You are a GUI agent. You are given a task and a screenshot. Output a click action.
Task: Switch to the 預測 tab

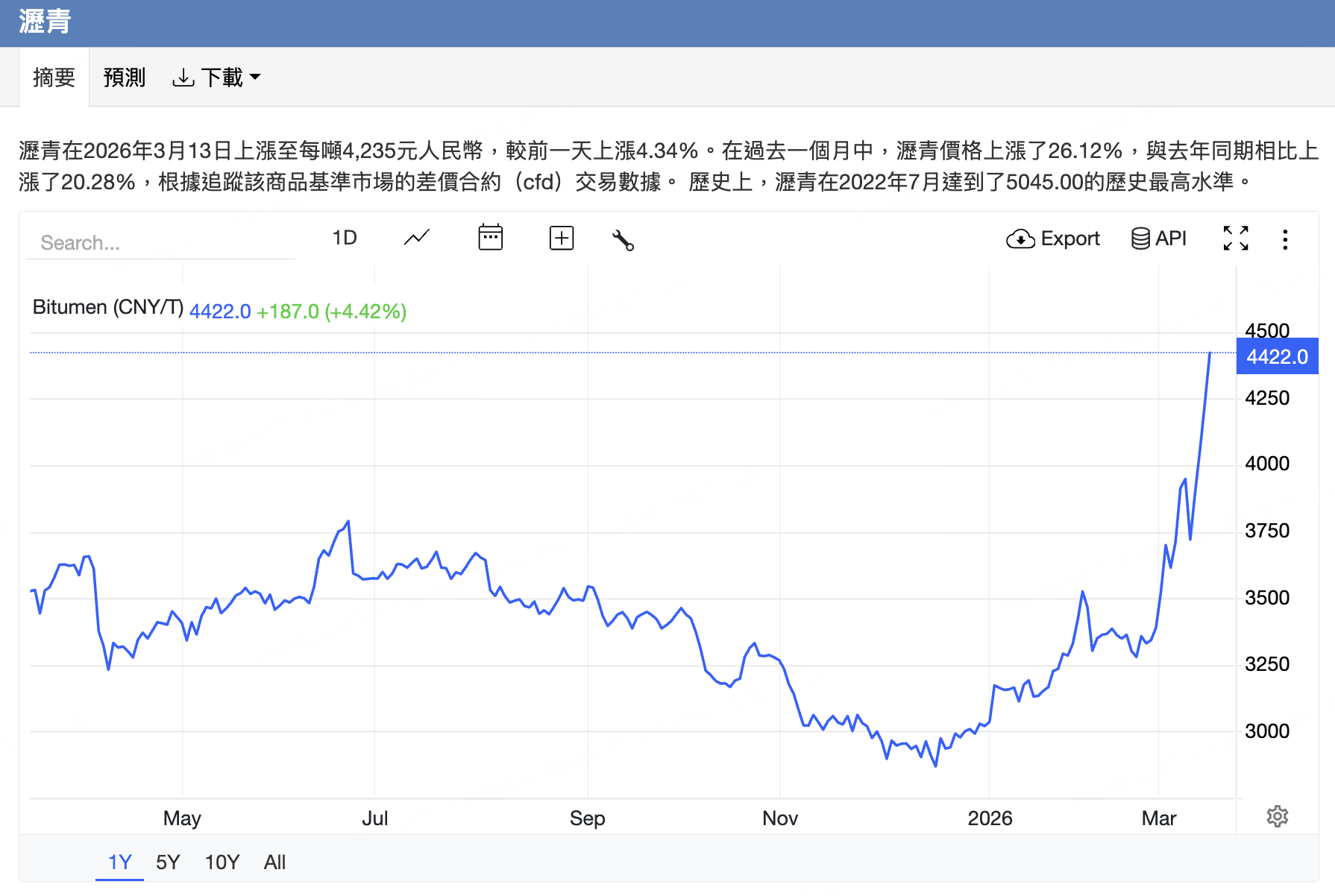point(125,77)
